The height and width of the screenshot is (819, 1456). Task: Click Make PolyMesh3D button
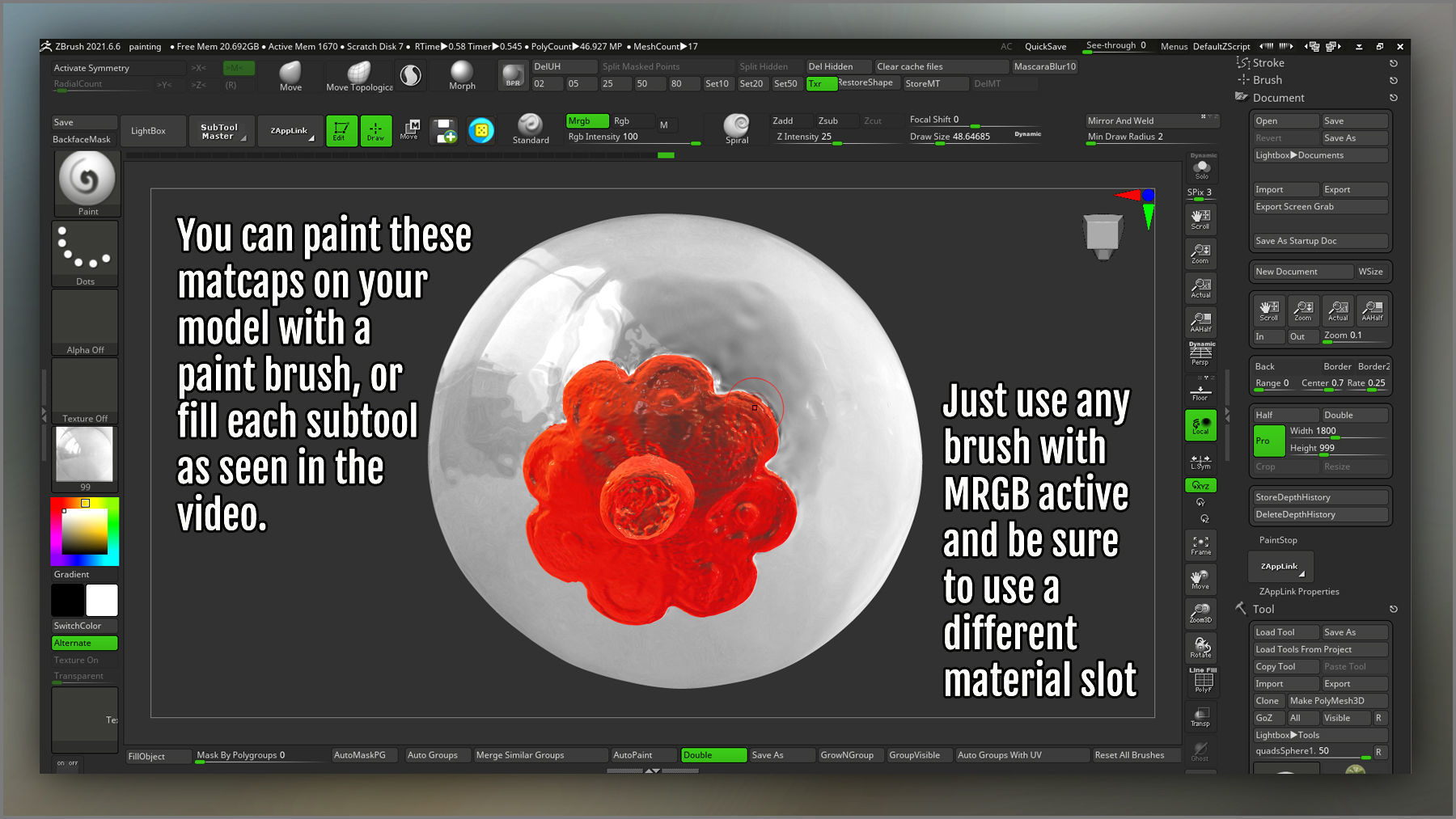[1337, 701]
